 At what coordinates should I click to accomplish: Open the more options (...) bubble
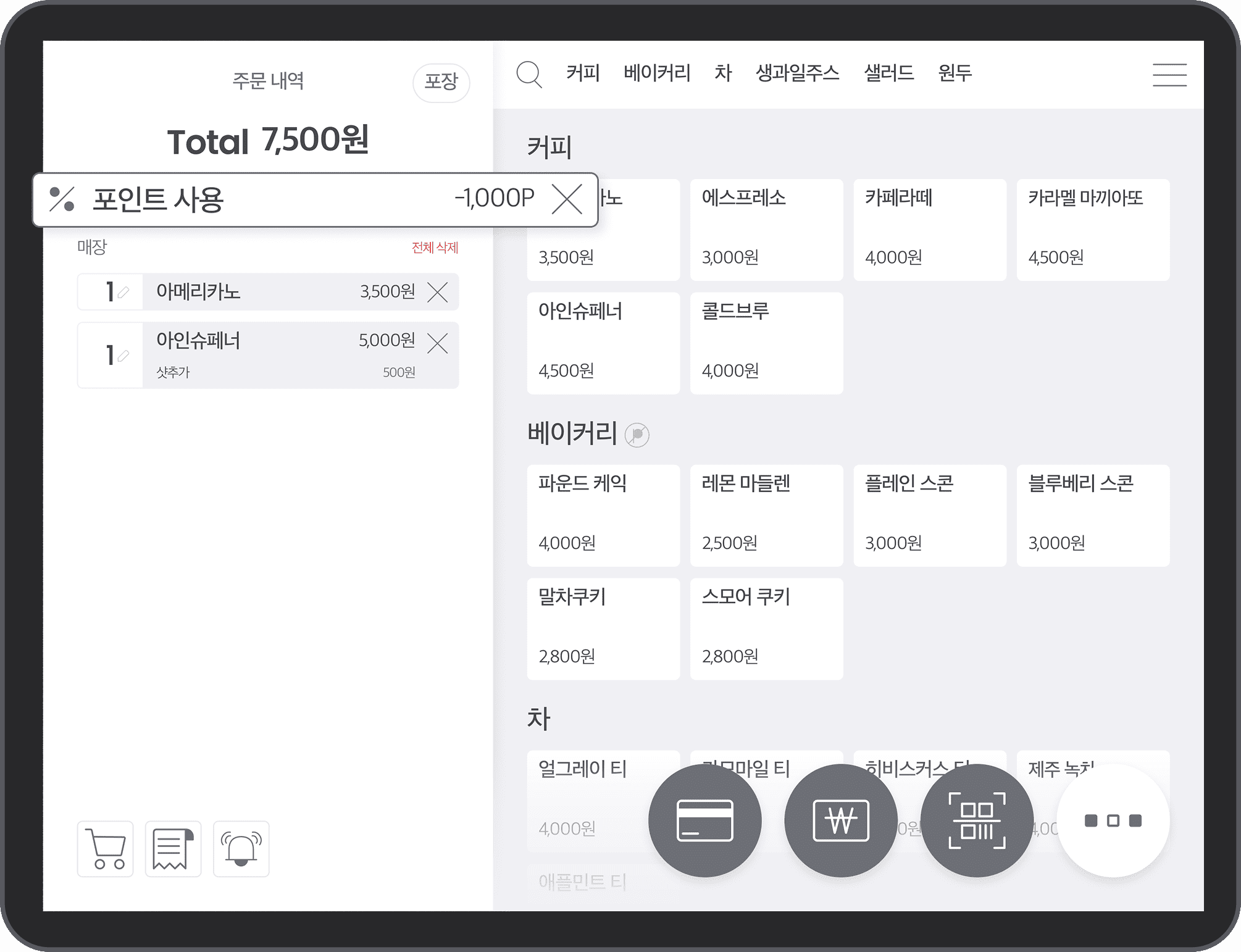click(x=1113, y=821)
